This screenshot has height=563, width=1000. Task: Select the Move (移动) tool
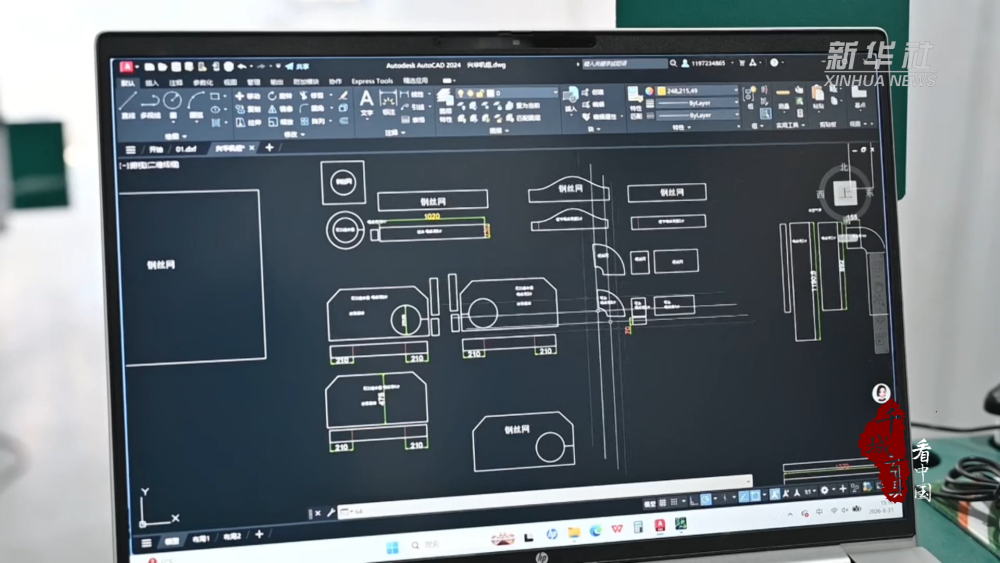point(247,96)
